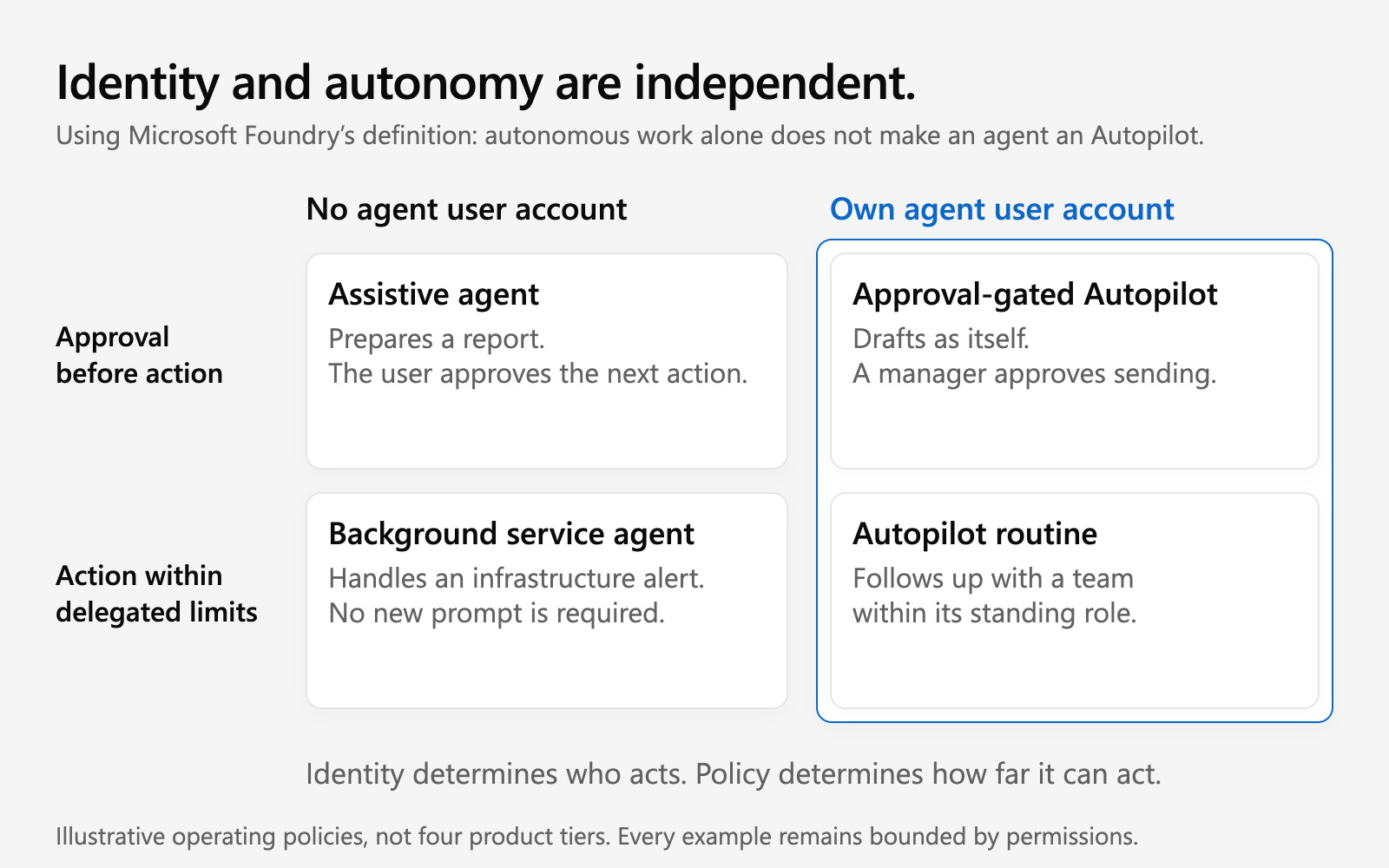Viewport: 1389px width, 868px height.
Task: Click 'No new prompt is required.' line
Action: pyautogui.click(x=497, y=614)
